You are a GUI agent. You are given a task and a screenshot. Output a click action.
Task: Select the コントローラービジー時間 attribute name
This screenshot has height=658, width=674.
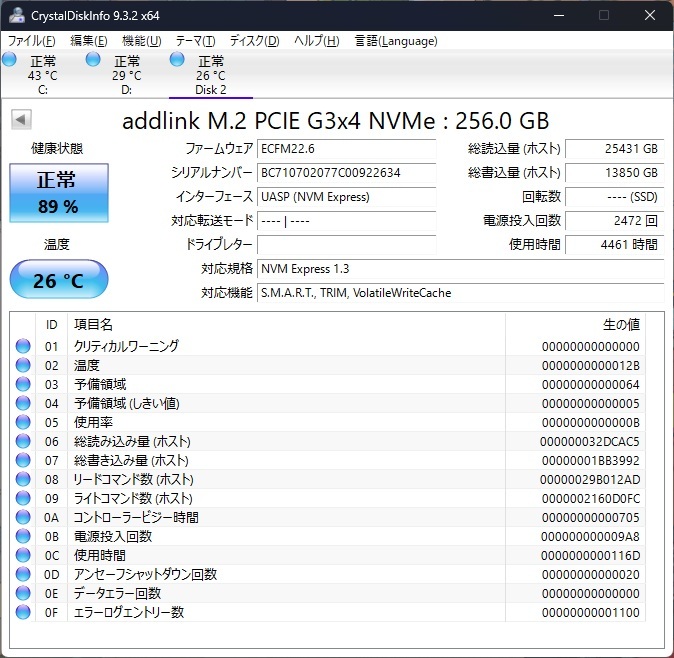pos(136,517)
